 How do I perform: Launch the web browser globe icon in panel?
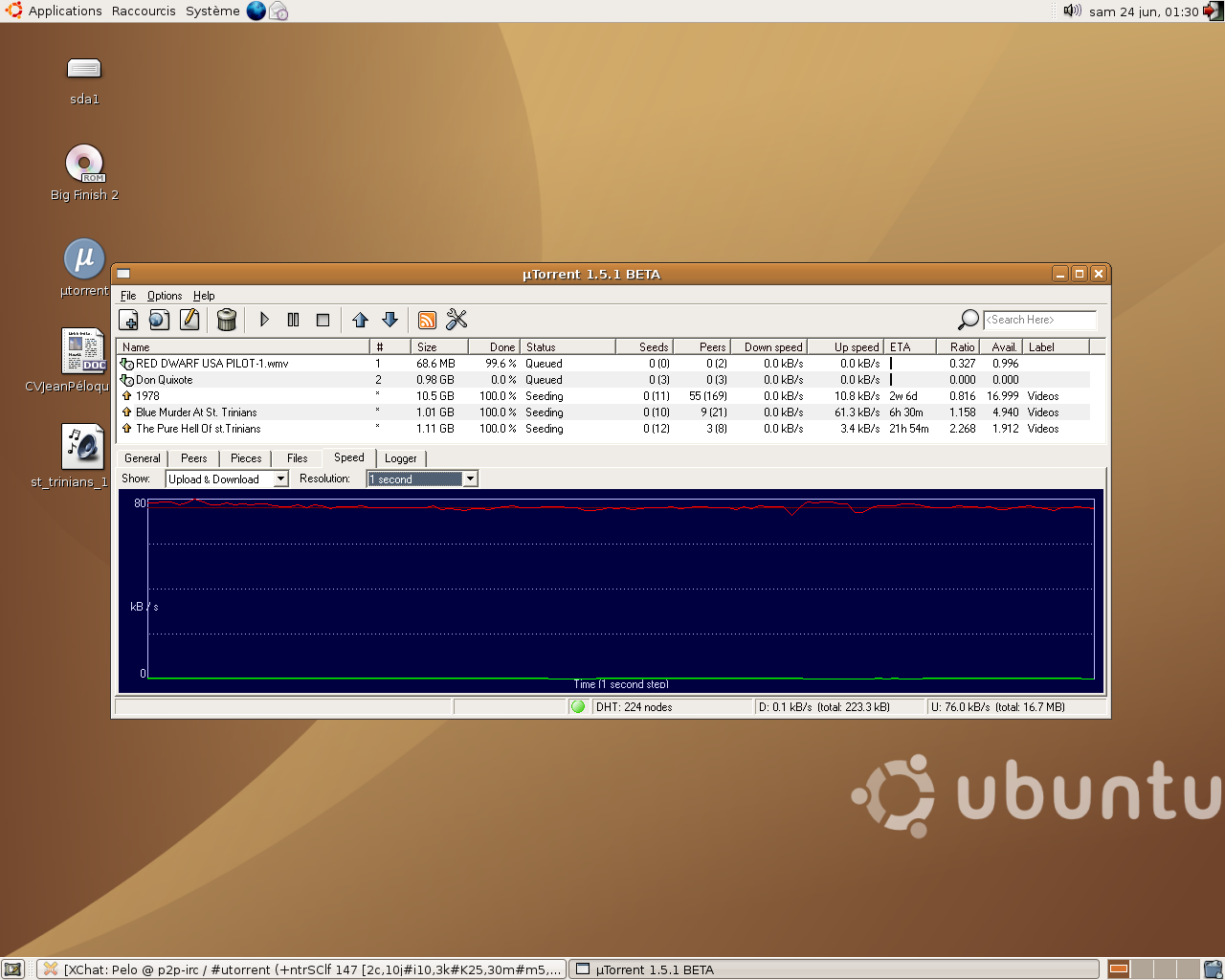point(256,11)
